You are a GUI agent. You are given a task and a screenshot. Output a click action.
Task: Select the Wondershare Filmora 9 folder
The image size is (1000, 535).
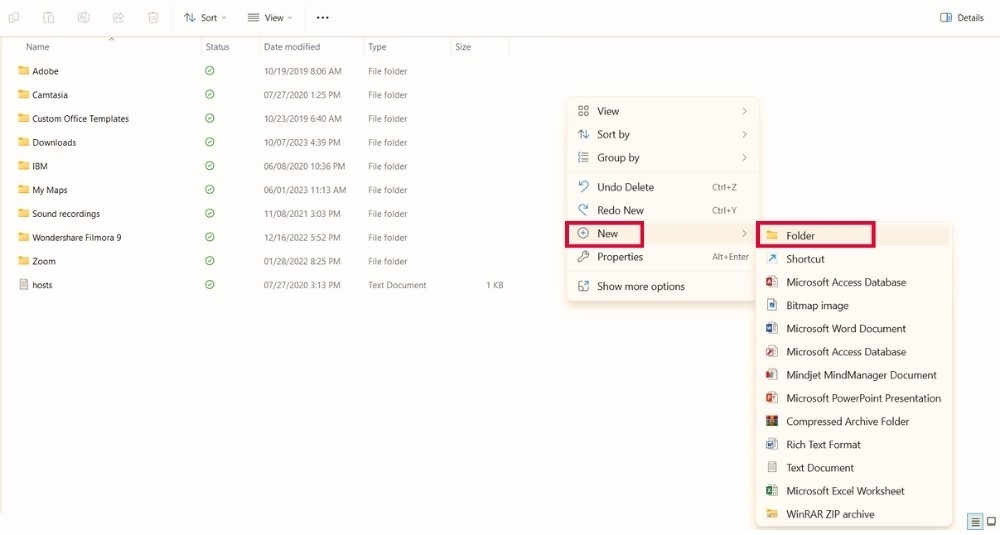pos(70,237)
